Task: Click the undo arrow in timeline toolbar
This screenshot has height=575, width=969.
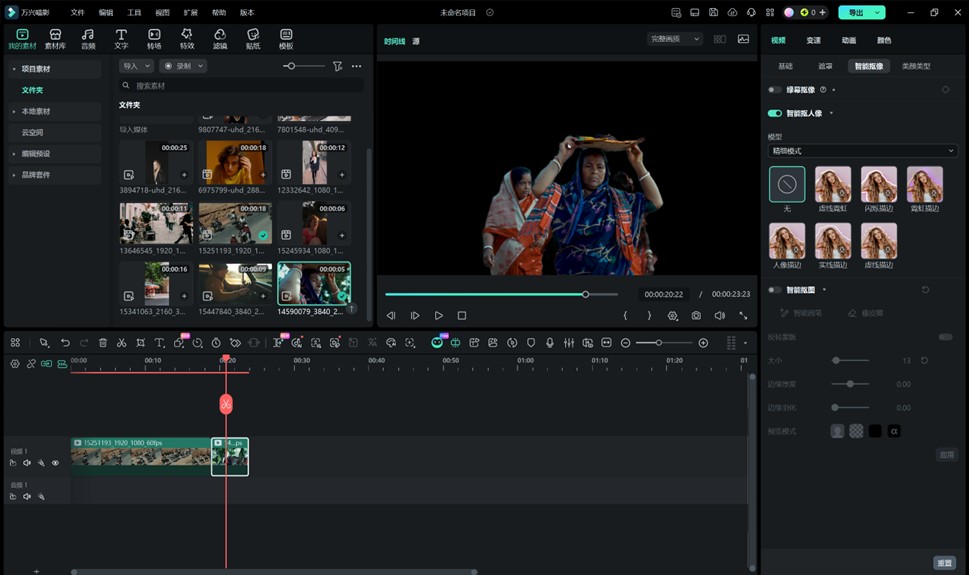Action: 65,343
